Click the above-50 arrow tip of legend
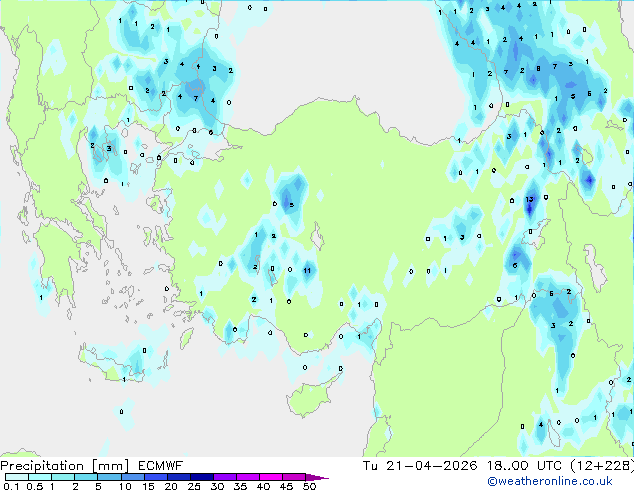The height and width of the screenshot is (490, 634). [317, 477]
